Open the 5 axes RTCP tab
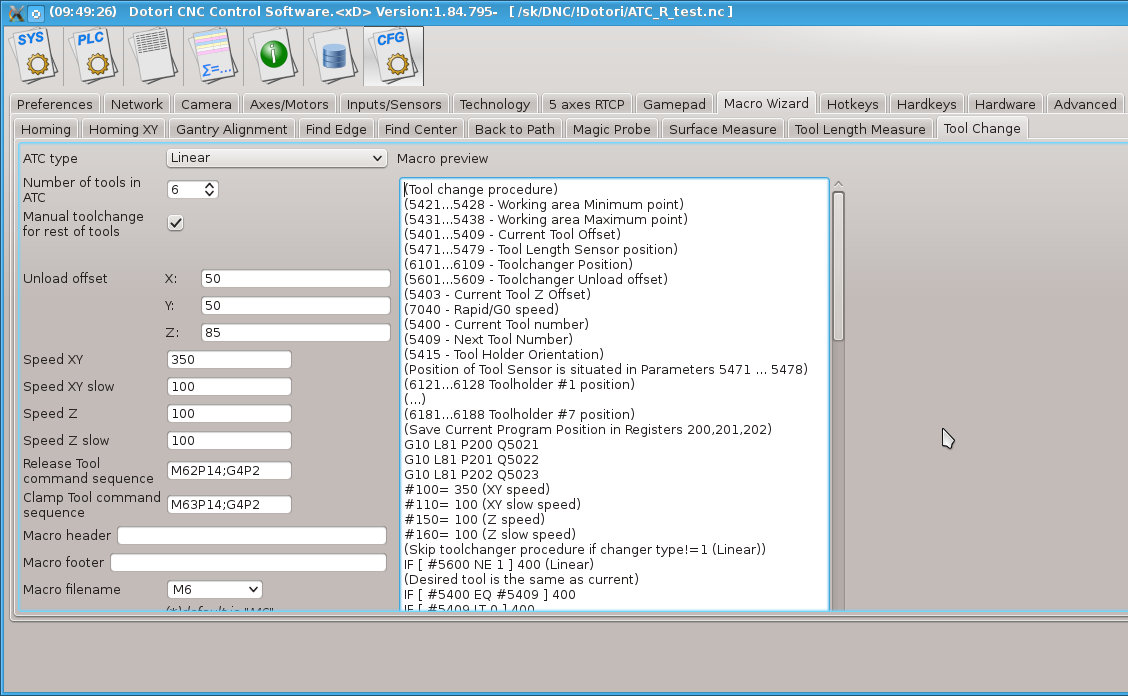The height and width of the screenshot is (696, 1128). (587, 104)
